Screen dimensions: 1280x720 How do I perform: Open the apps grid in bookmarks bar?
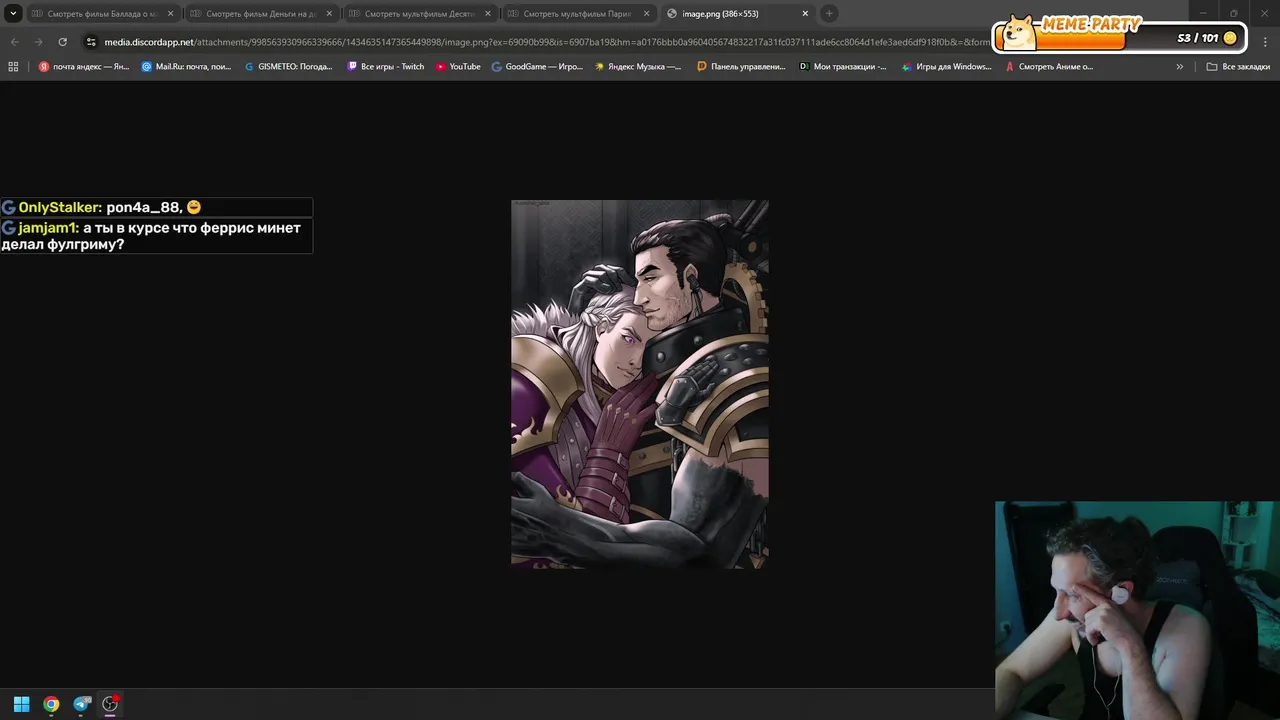(13, 67)
